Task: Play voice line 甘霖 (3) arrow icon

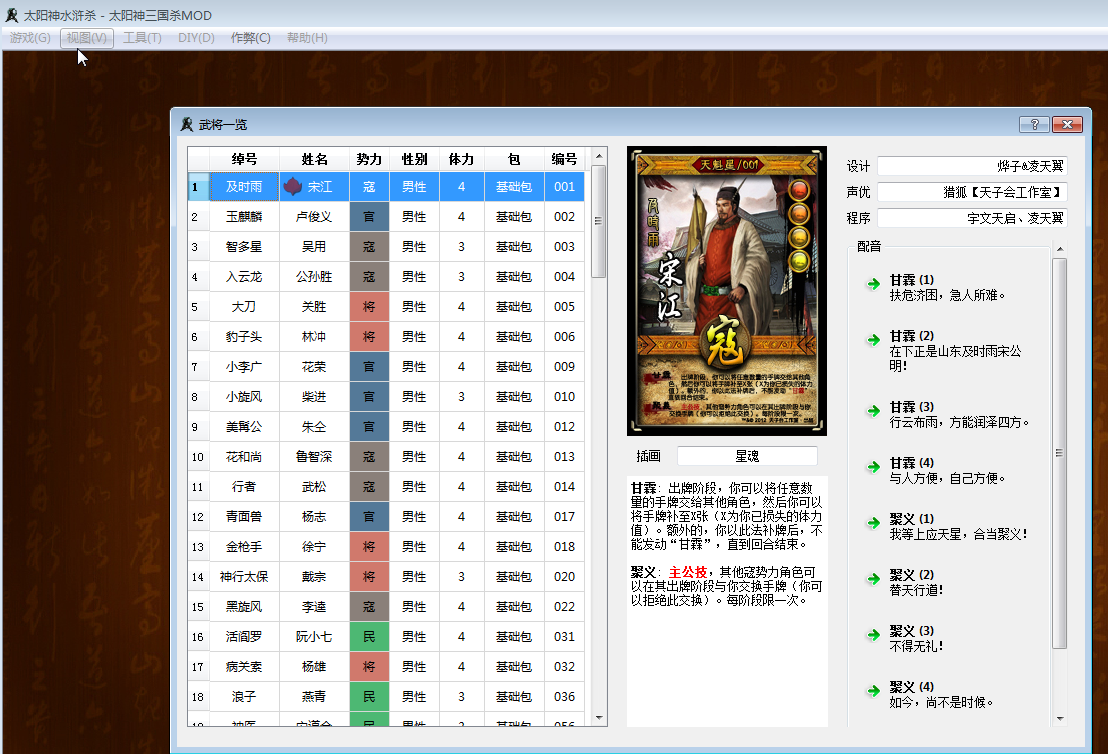Action: pos(873,411)
